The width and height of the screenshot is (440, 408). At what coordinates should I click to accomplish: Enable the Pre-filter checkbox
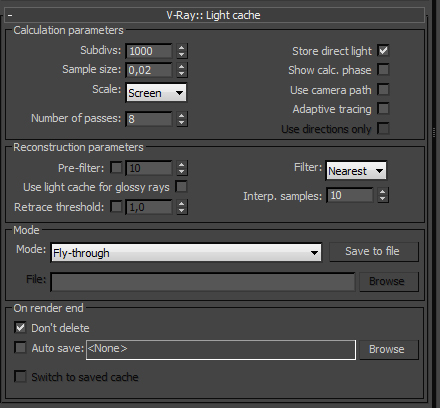pos(116,168)
